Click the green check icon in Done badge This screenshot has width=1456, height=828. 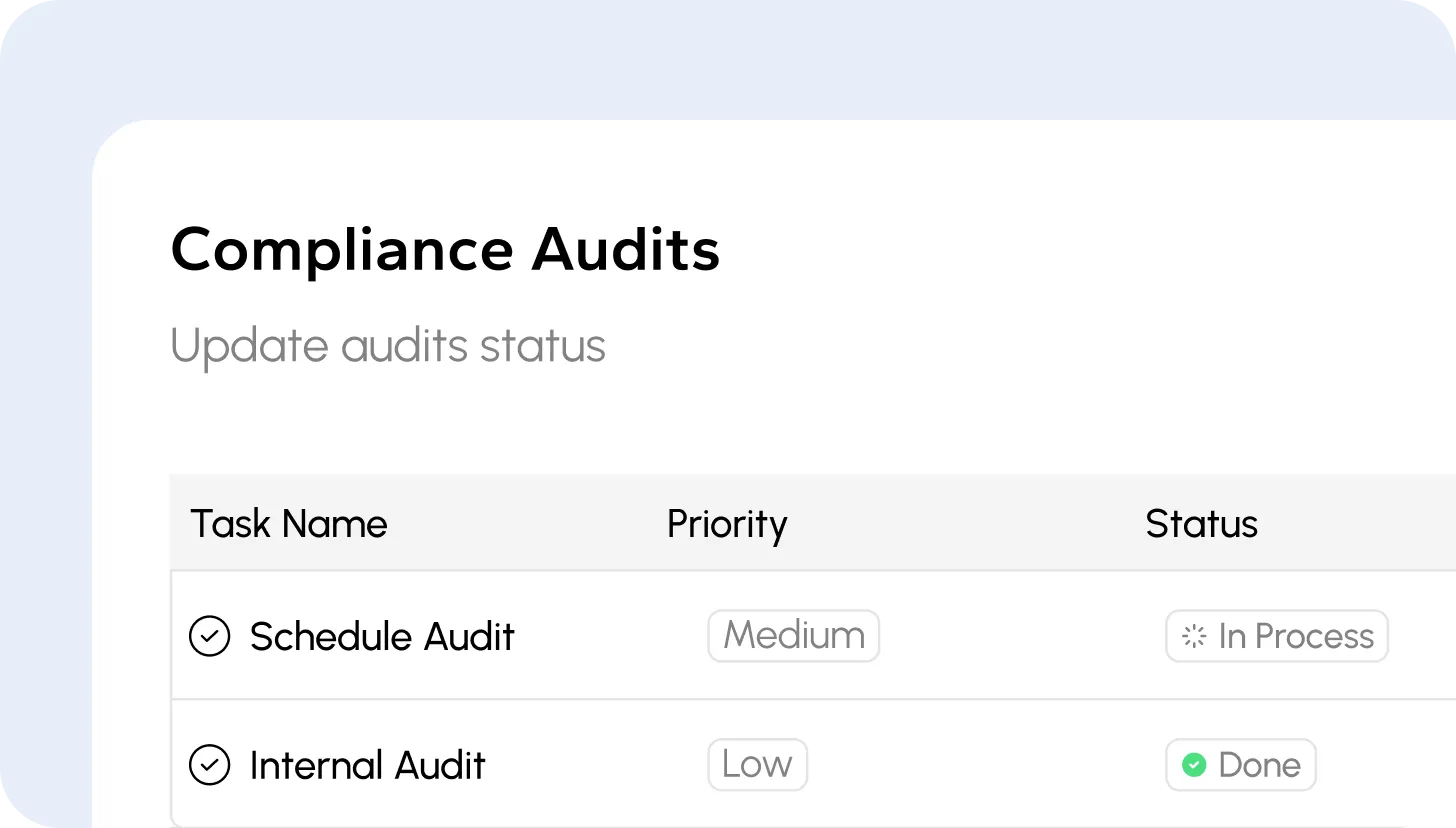point(1194,765)
